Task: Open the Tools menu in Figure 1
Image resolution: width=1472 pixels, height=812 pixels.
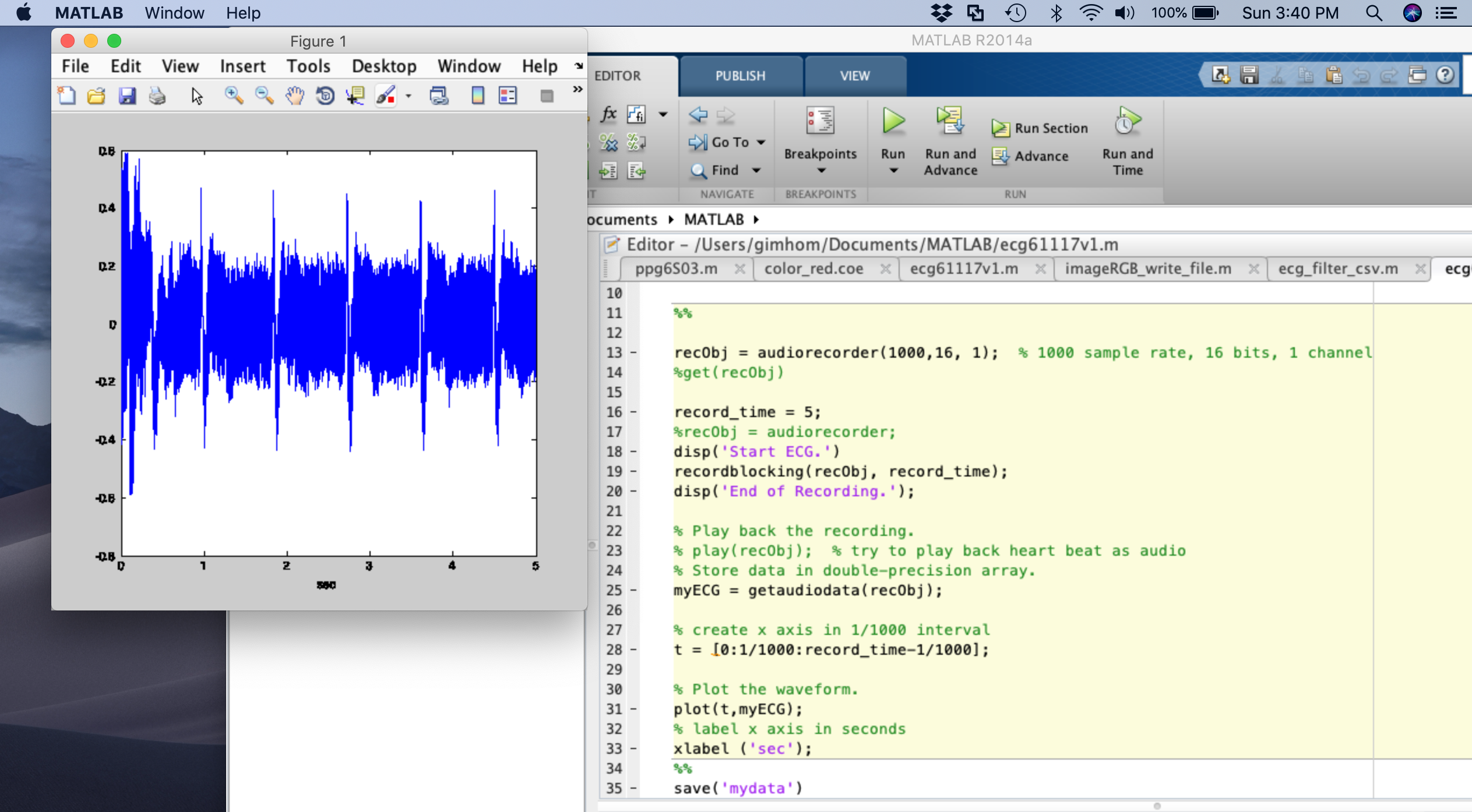Action: (x=308, y=66)
